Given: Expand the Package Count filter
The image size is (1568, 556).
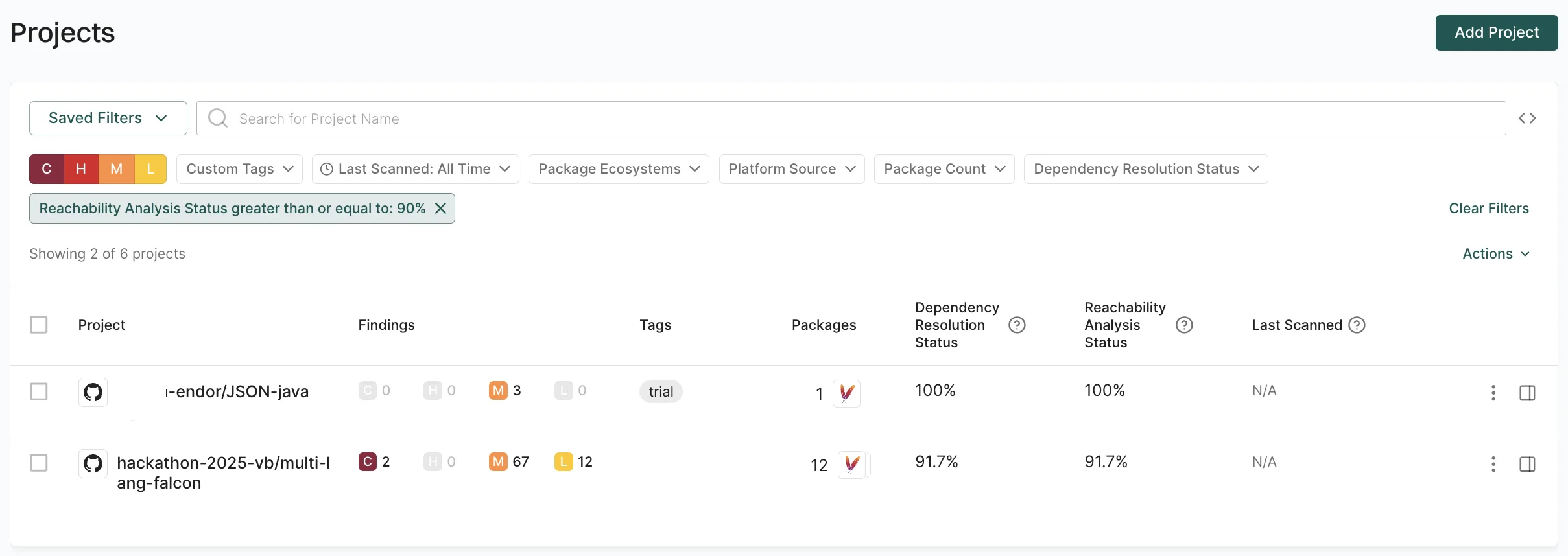Looking at the screenshot, I should [x=944, y=169].
